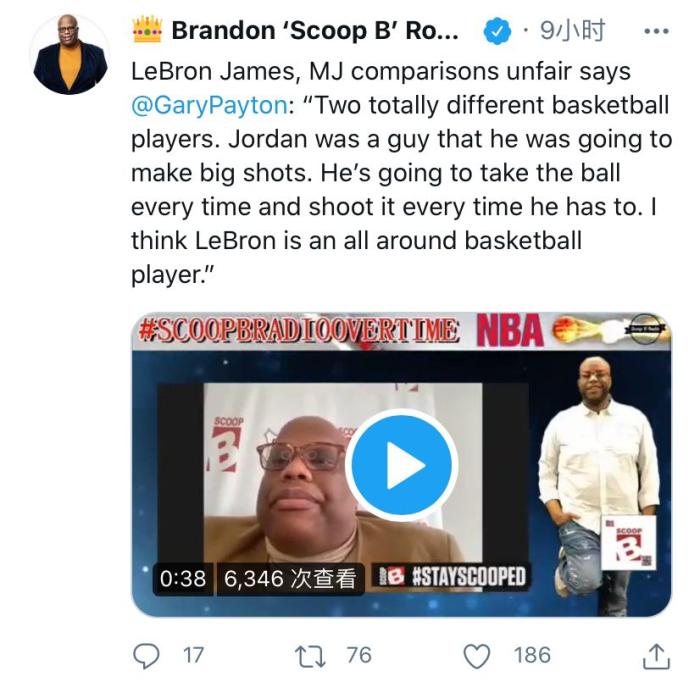Viewport: 700px width, 693px height.
Task: Click the Brandon 'Scoop B' Ro... display name
Action: [x=315, y=31]
